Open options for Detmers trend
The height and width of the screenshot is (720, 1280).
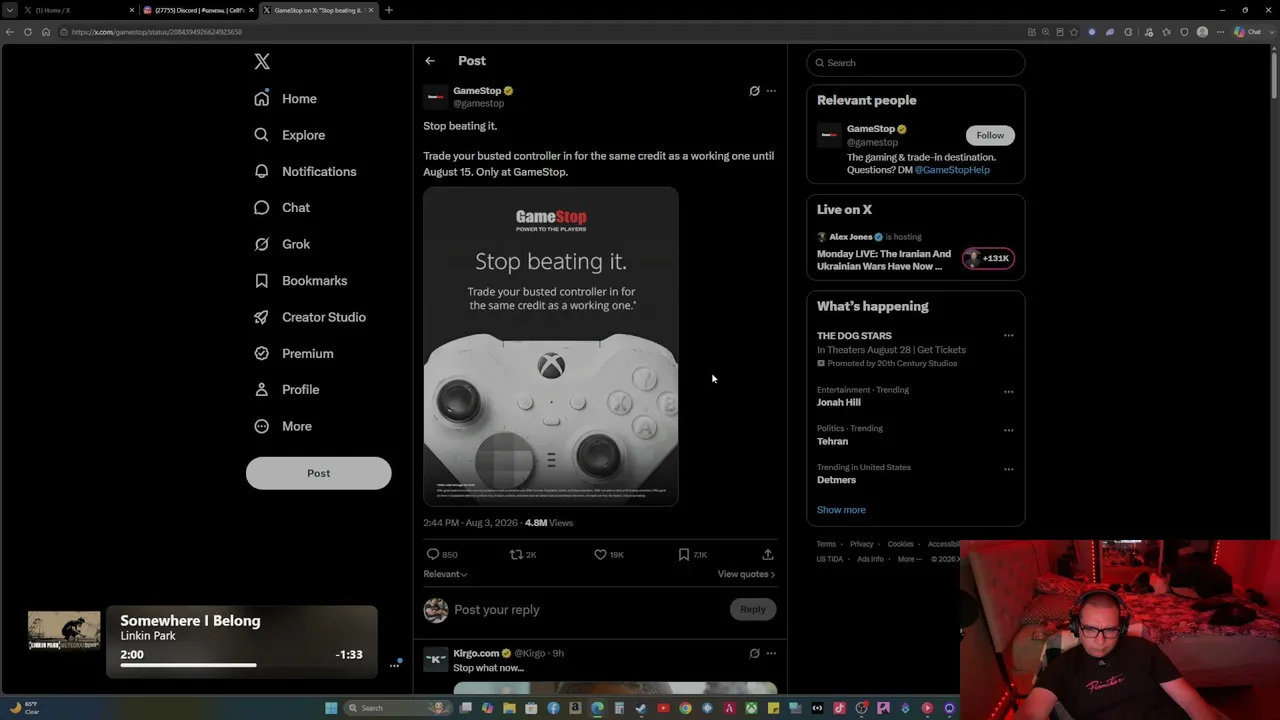1008,469
